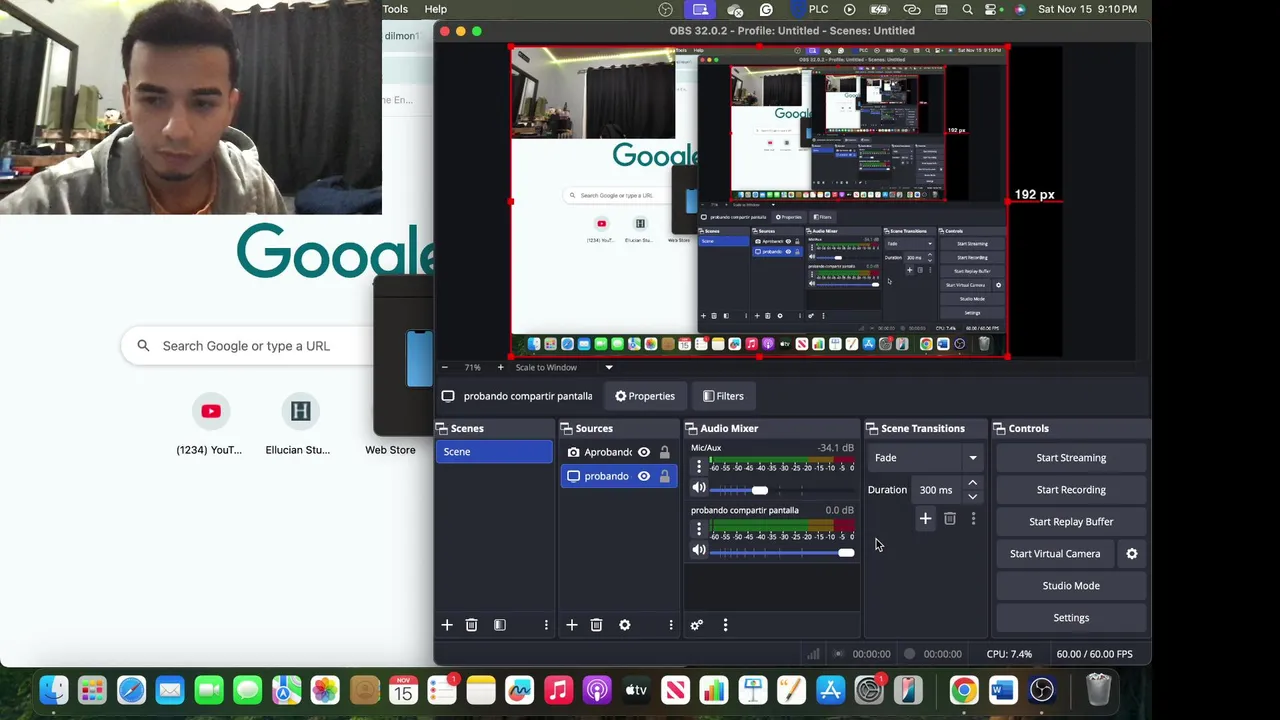Open Spotlight search in the menu bar
Image resolution: width=1280 pixels, height=720 pixels.
(x=967, y=9)
